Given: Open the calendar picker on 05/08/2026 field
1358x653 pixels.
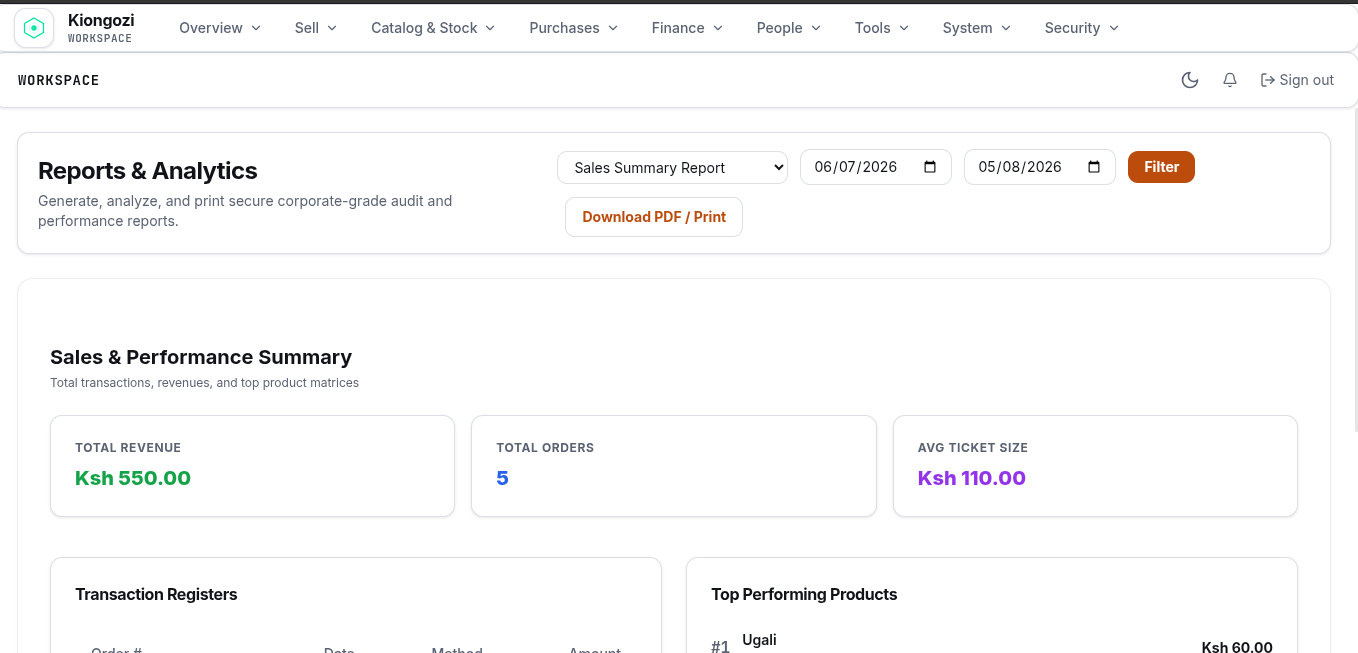Looking at the screenshot, I should click(1094, 167).
